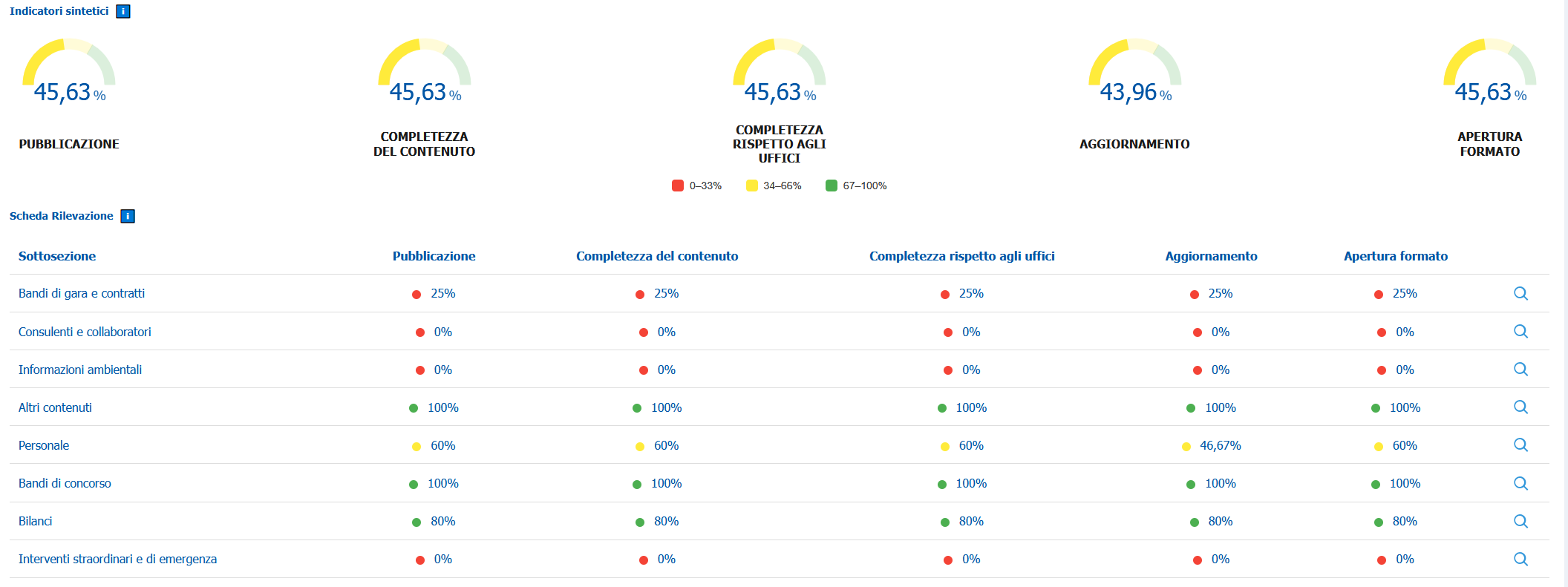Open magnifier for Consulenti e collaboratori row

tap(1520, 331)
